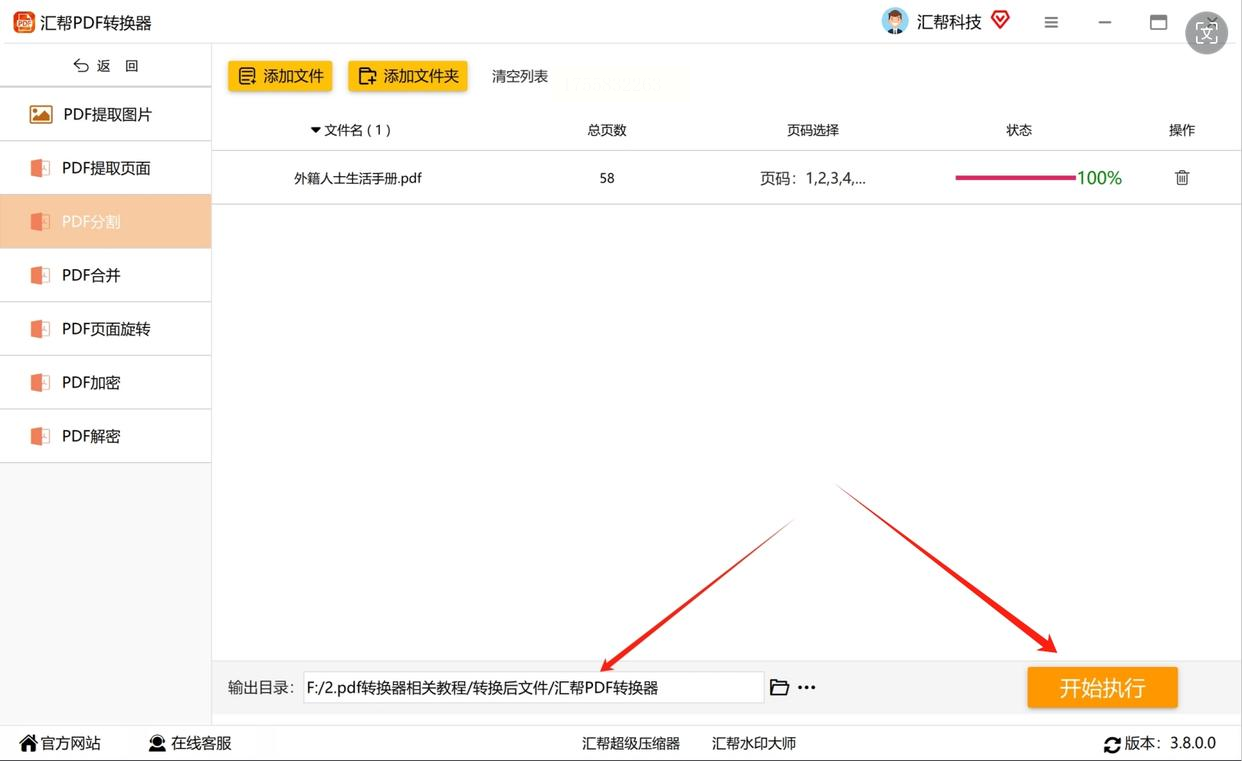Image resolution: width=1242 pixels, height=761 pixels.
Task: Click the red VIP diamond badge icon
Action: tap(1000, 20)
